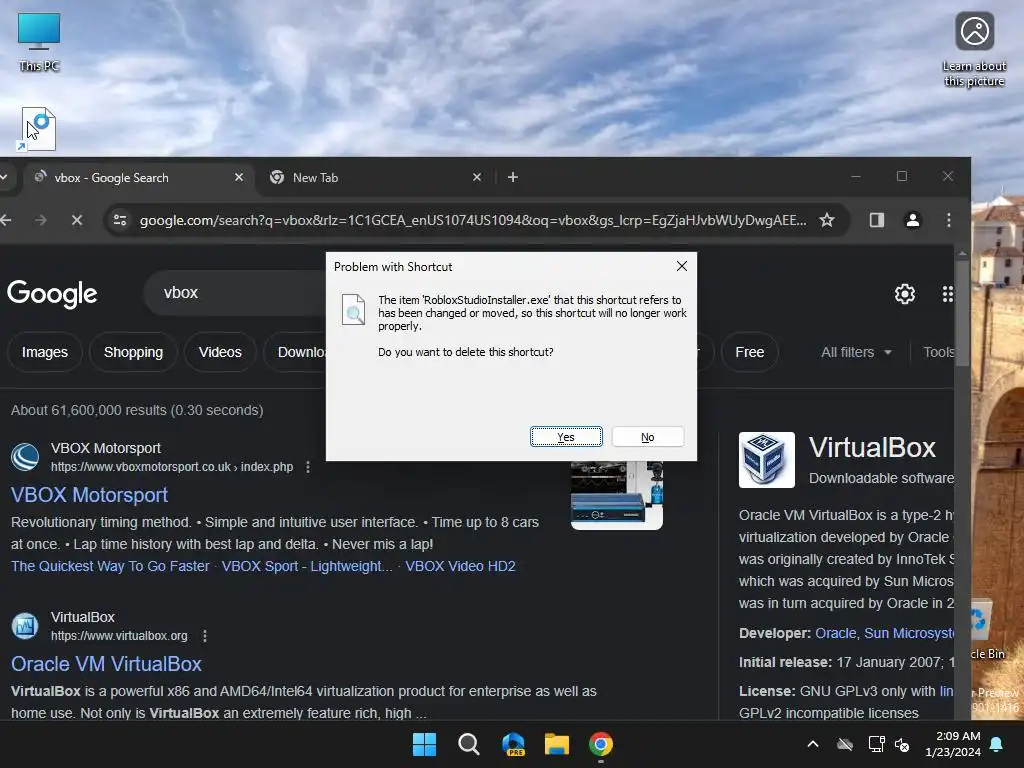Go back in Chrome history
Viewport: 1024px width, 768px height.
coord(6,220)
